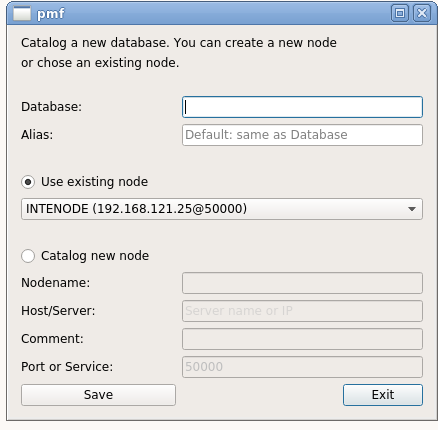Close the pmf window
438x430 pixels.
[x=422, y=13]
